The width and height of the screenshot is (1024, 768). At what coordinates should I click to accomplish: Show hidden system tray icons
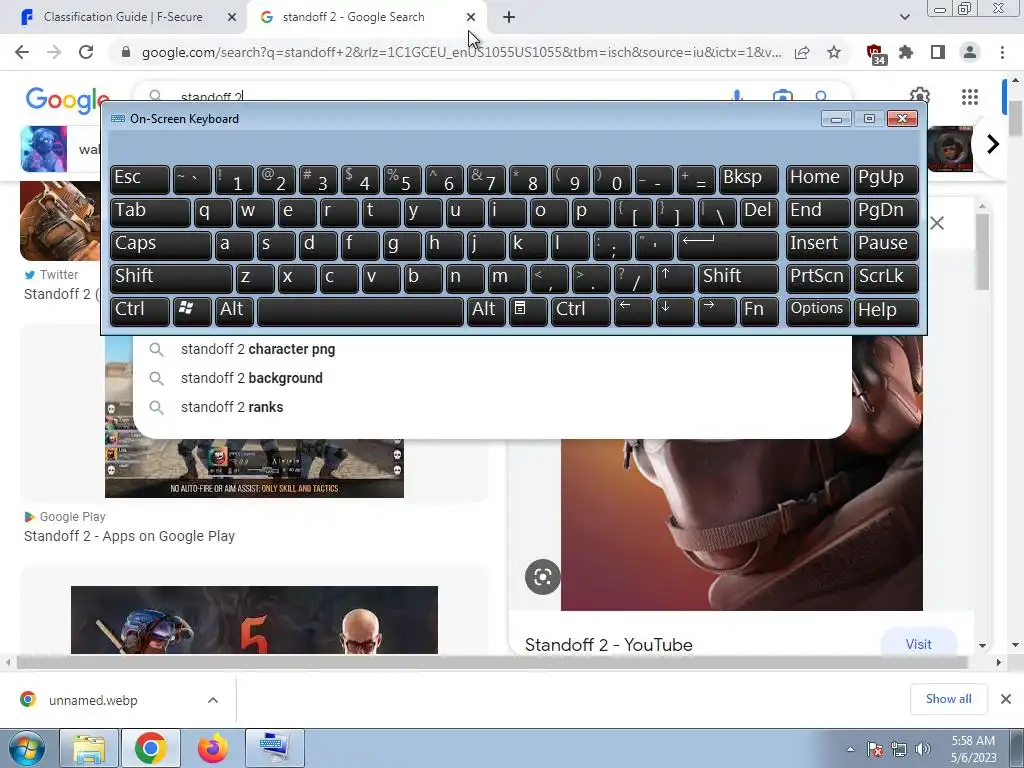pos(850,749)
